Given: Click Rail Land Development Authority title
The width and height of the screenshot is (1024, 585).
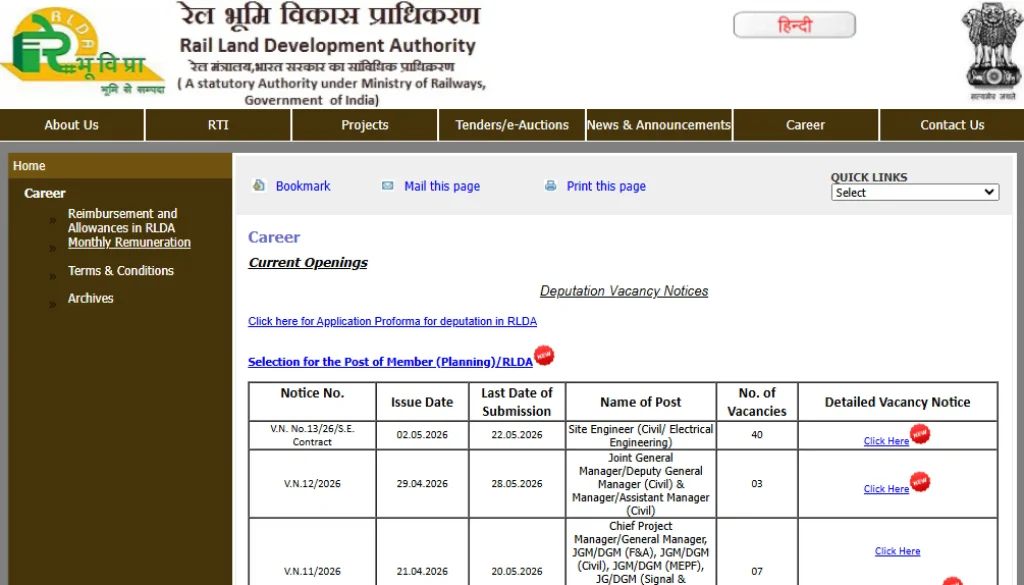Looking at the screenshot, I should tap(328, 45).
